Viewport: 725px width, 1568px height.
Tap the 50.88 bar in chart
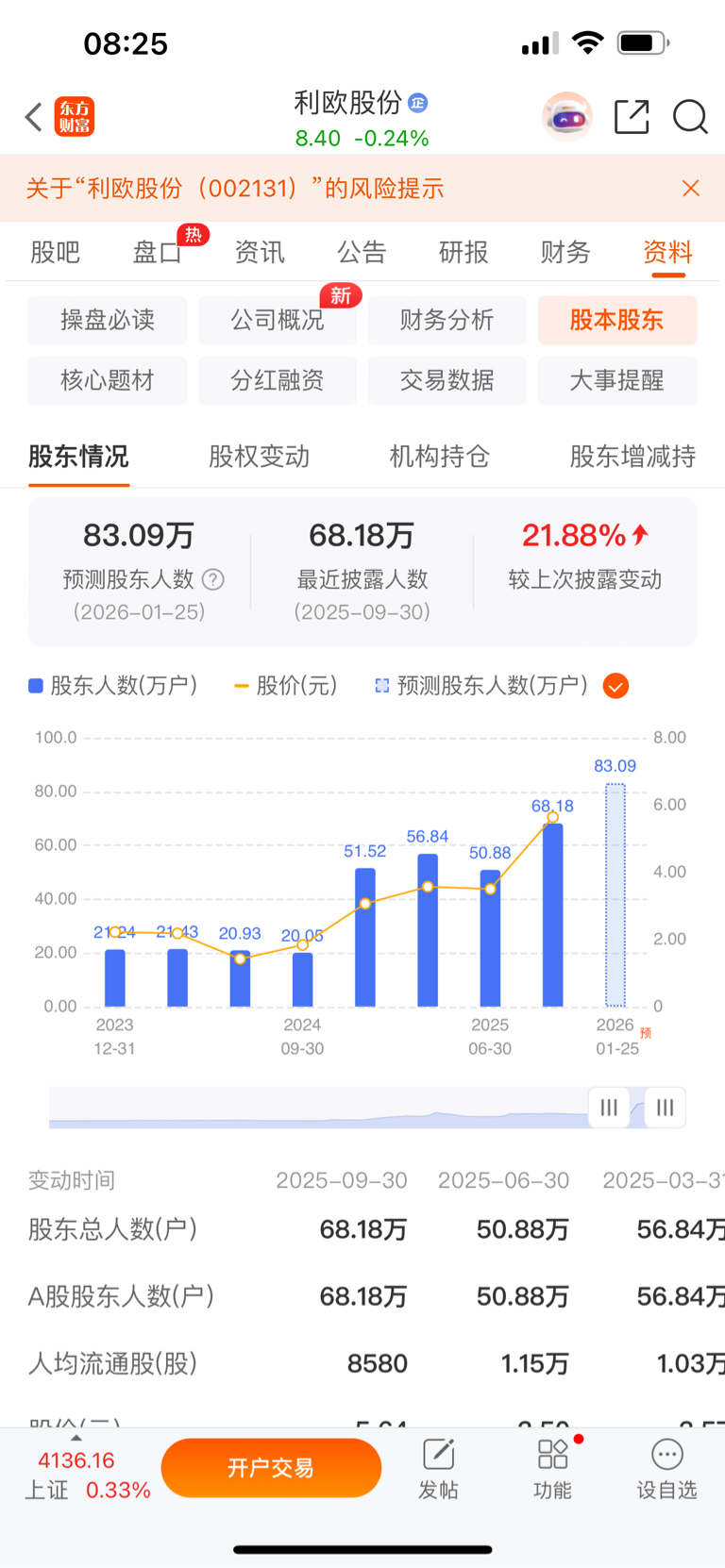pos(490,938)
